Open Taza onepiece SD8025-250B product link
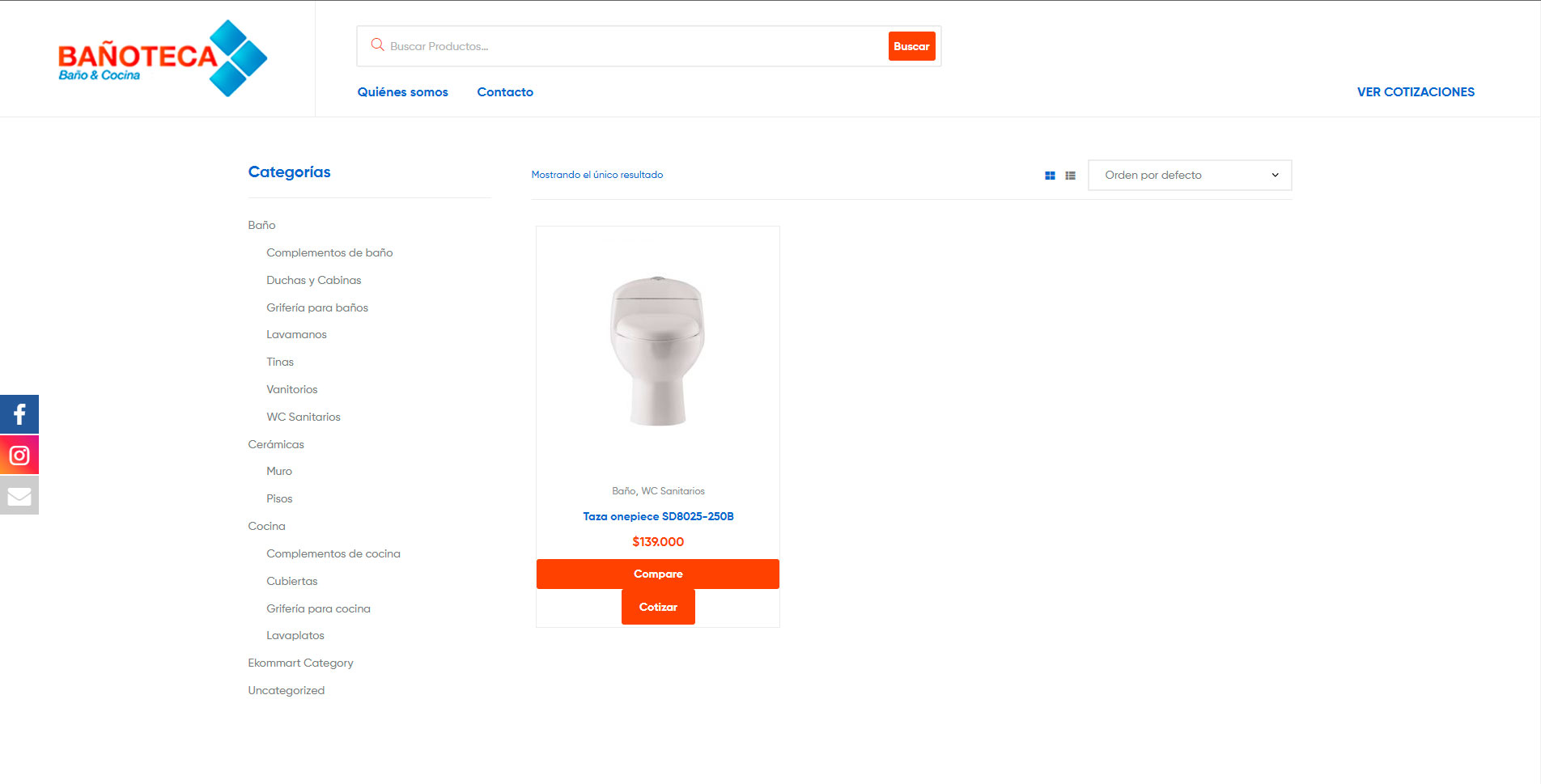 coord(658,516)
